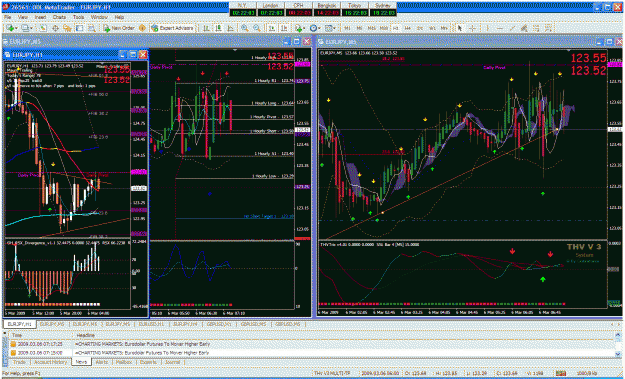Screen dimensions: 625x379
Task: Open the Account History tab
Action: coord(50,362)
